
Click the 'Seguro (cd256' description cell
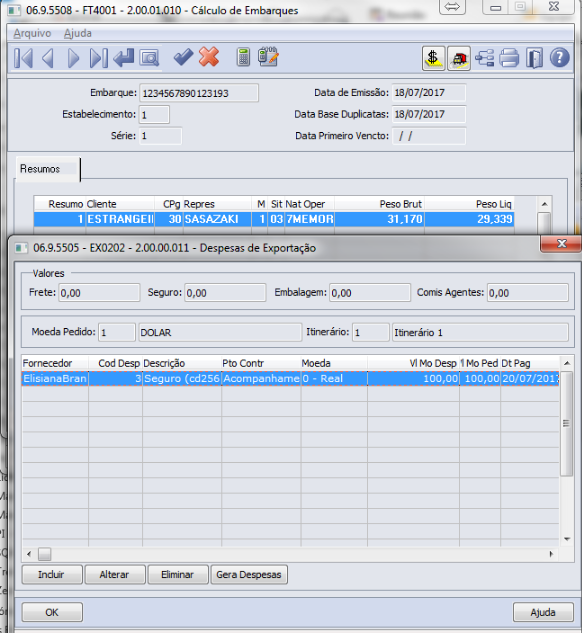click(x=182, y=379)
